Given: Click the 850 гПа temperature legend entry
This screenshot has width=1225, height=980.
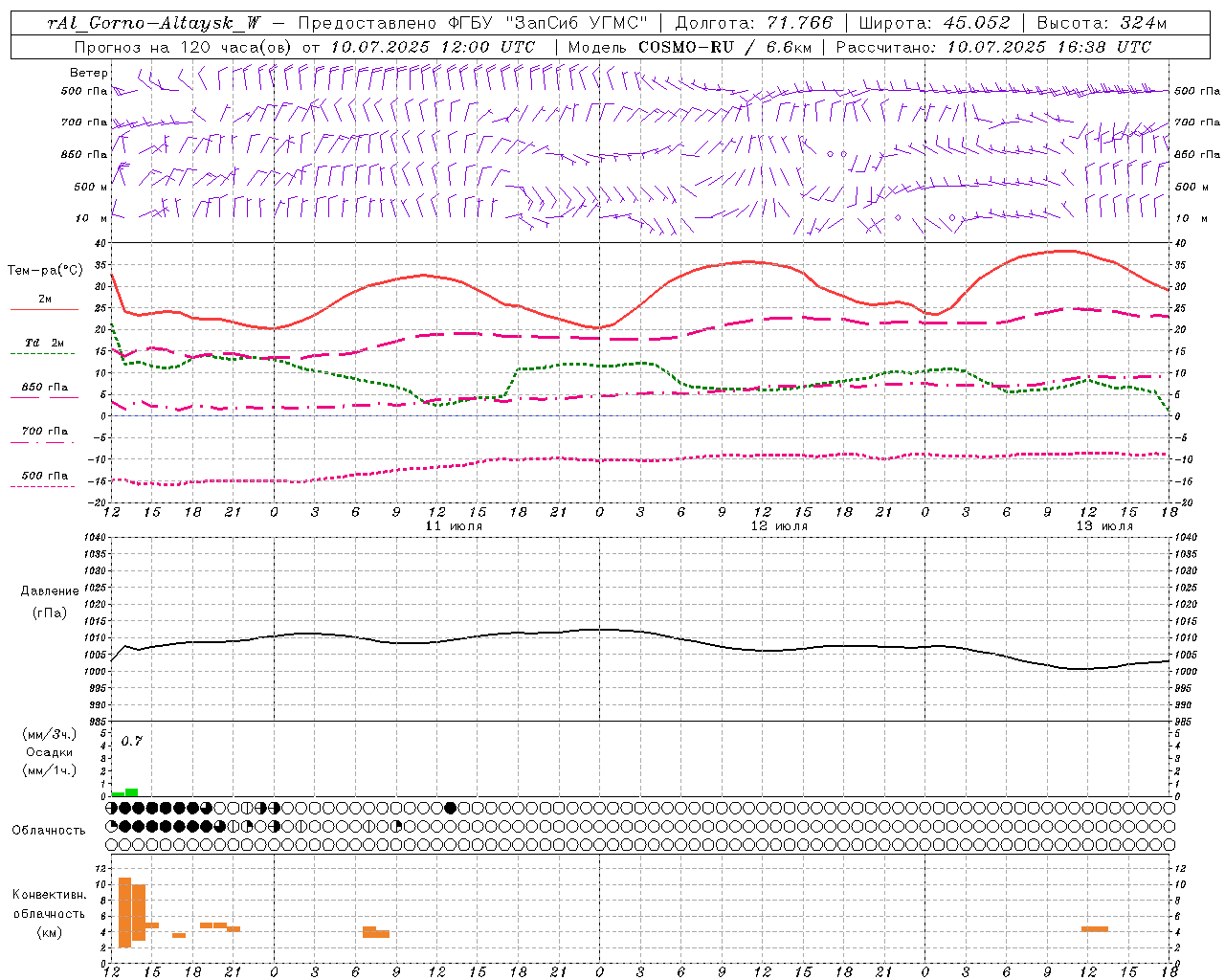Looking at the screenshot, I should pos(44,388).
